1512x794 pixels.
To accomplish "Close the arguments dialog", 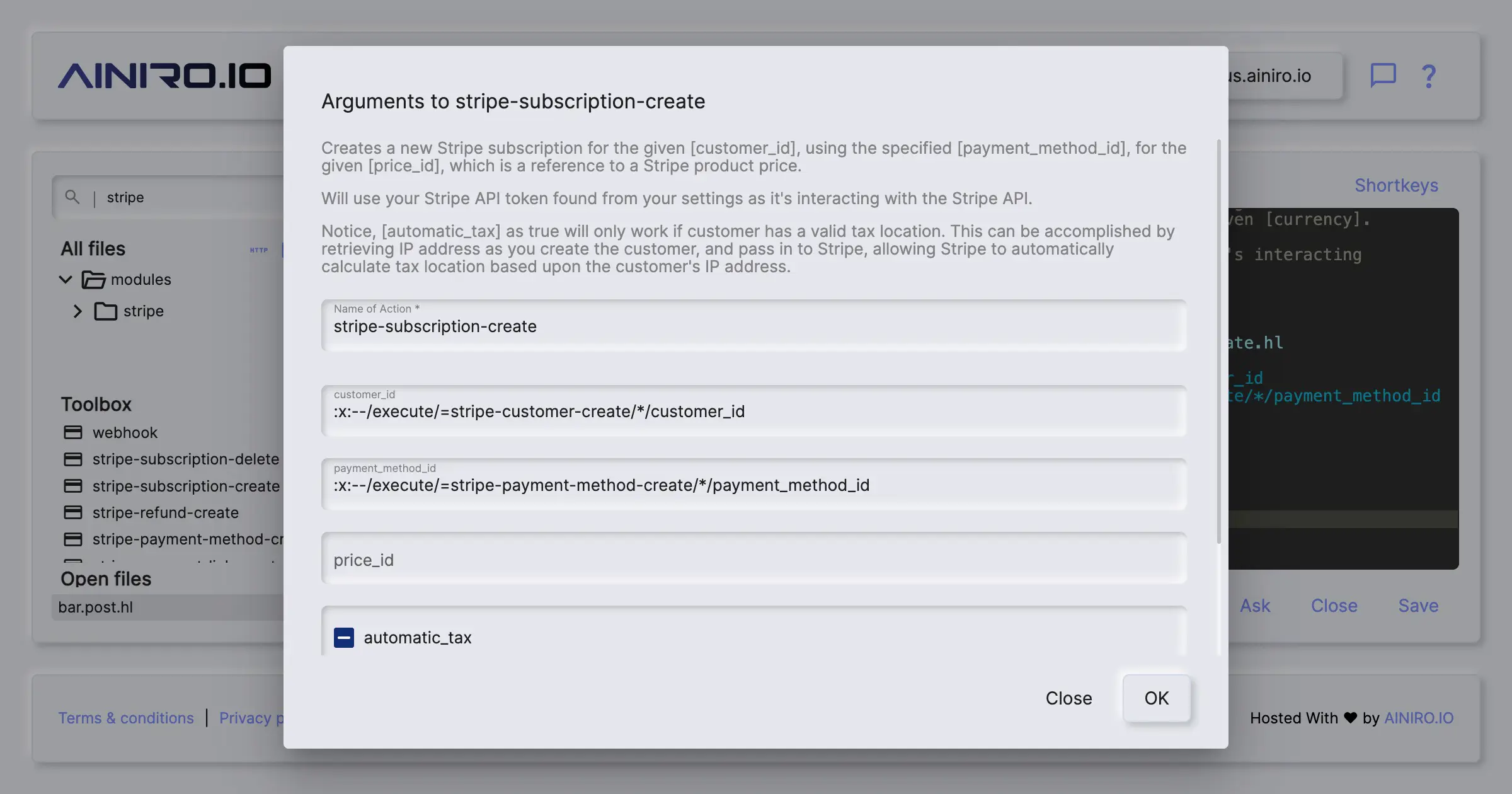I will coord(1068,698).
